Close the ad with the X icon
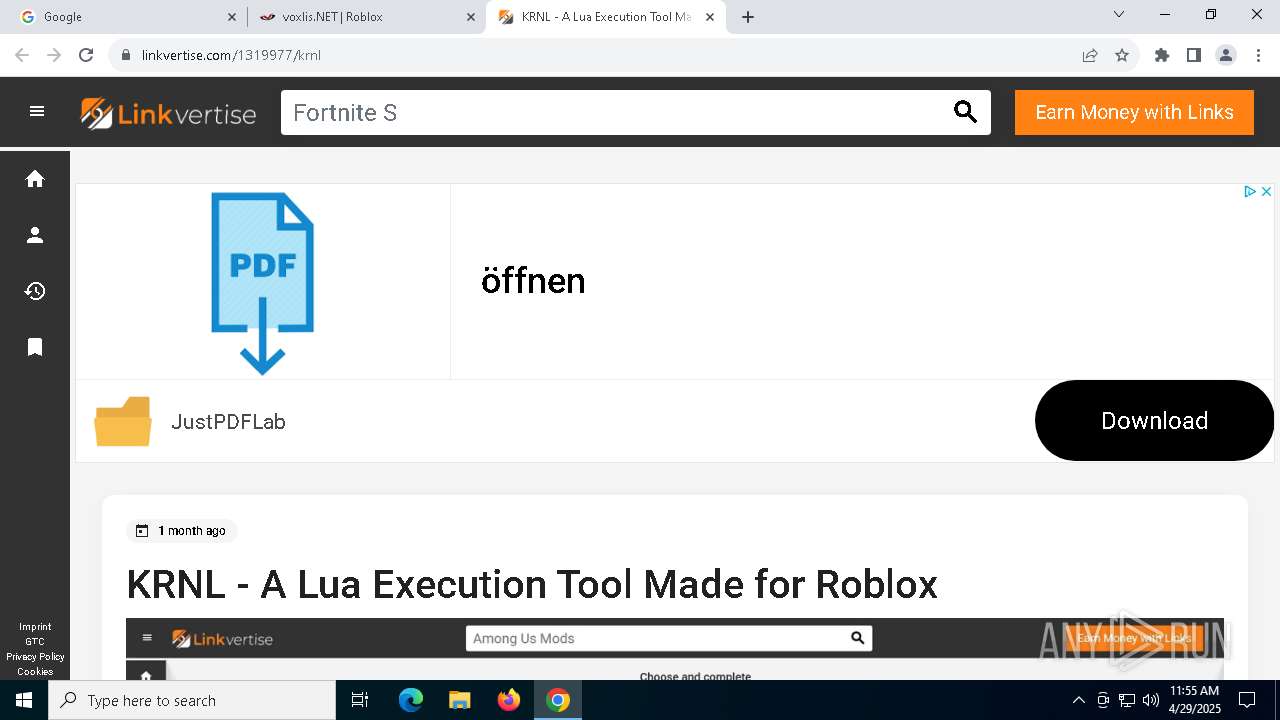Viewport: 1280px width, 720px height. [x=1265, y=191]
